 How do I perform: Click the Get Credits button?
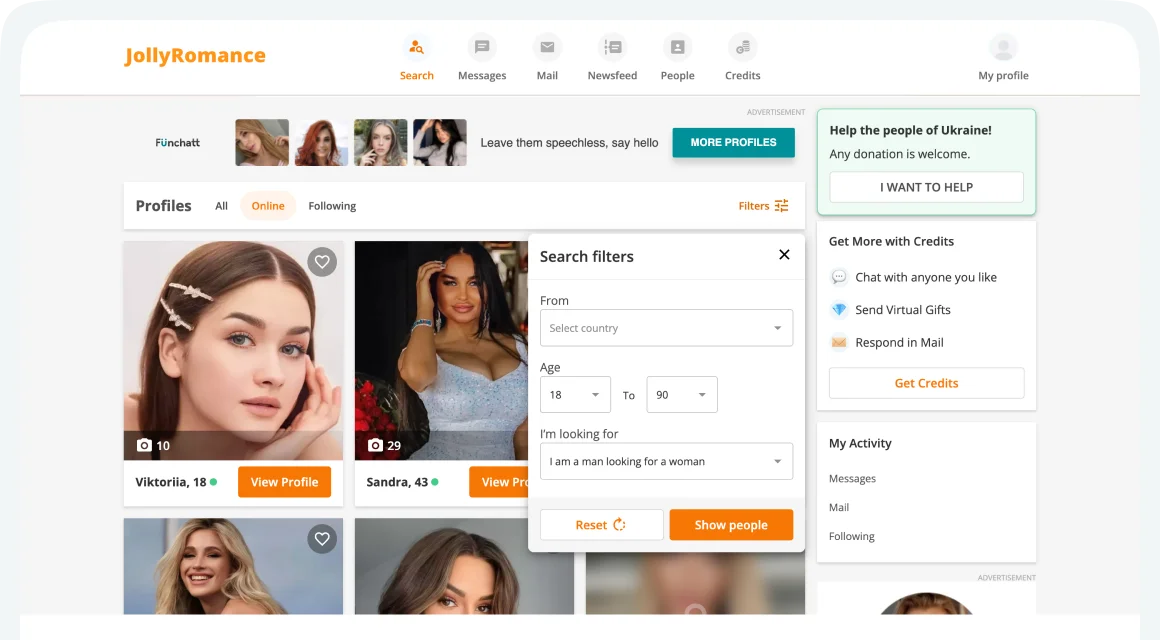click(x=926, y=383)
